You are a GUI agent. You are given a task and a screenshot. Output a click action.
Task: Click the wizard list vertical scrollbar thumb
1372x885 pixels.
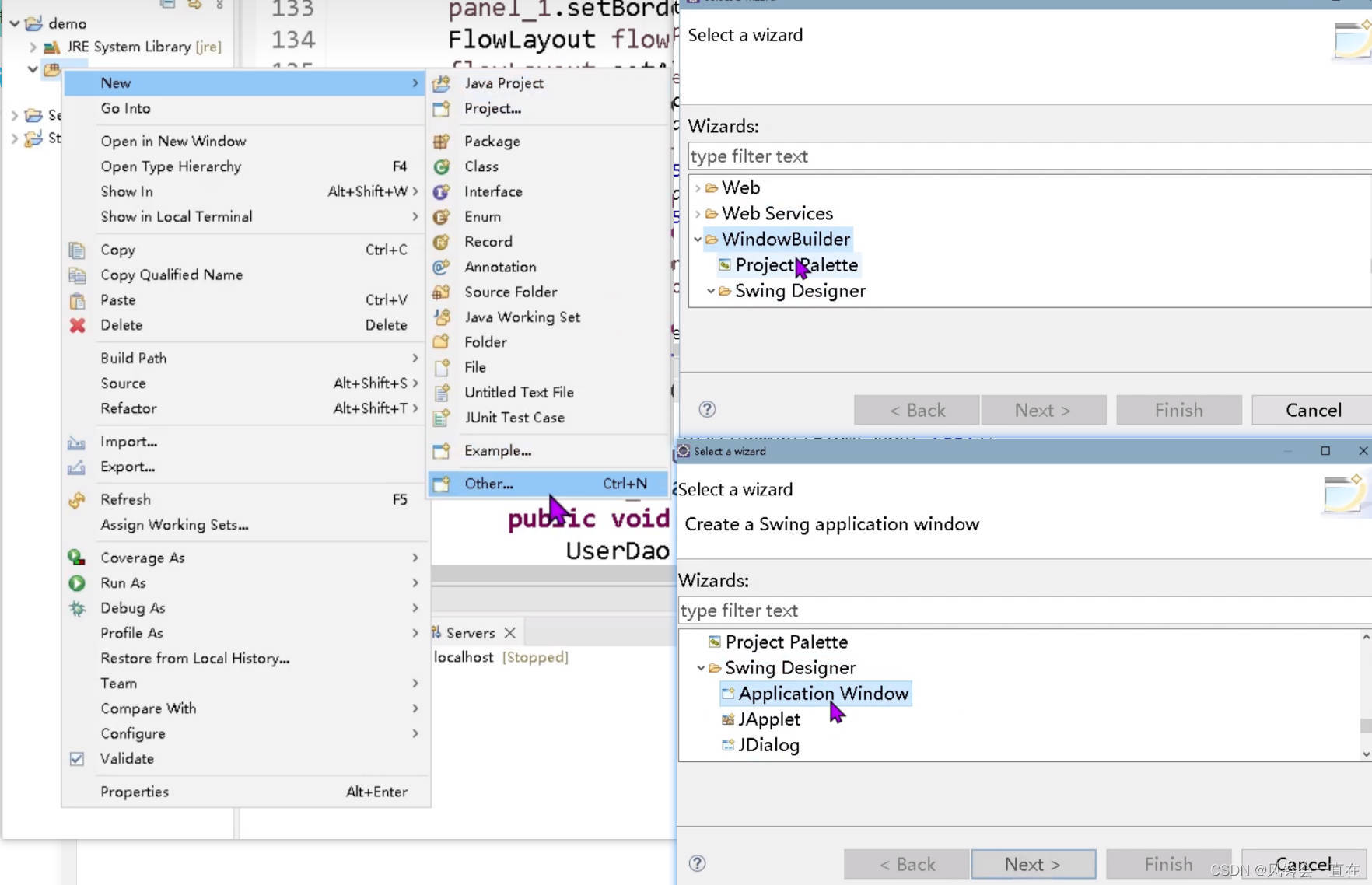click(x=1365, y=726)
